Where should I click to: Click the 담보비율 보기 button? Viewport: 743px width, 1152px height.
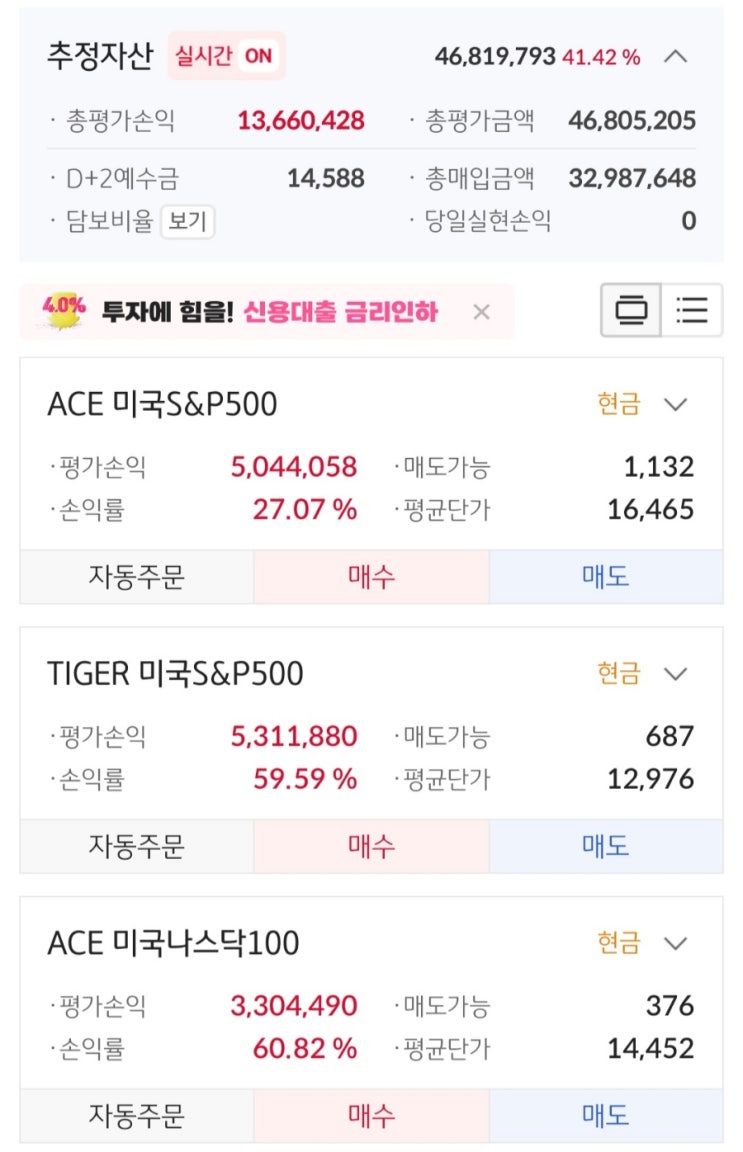[187, 221]
